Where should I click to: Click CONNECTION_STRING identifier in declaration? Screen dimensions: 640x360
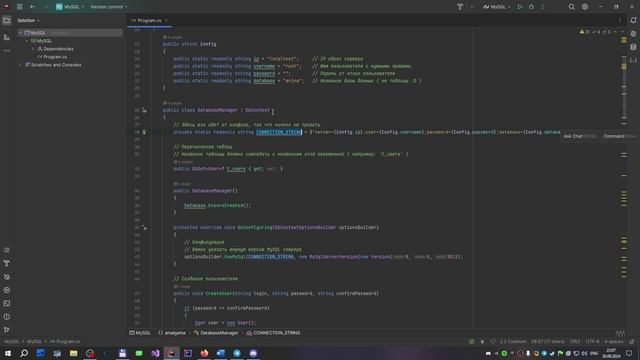(279, 132)
